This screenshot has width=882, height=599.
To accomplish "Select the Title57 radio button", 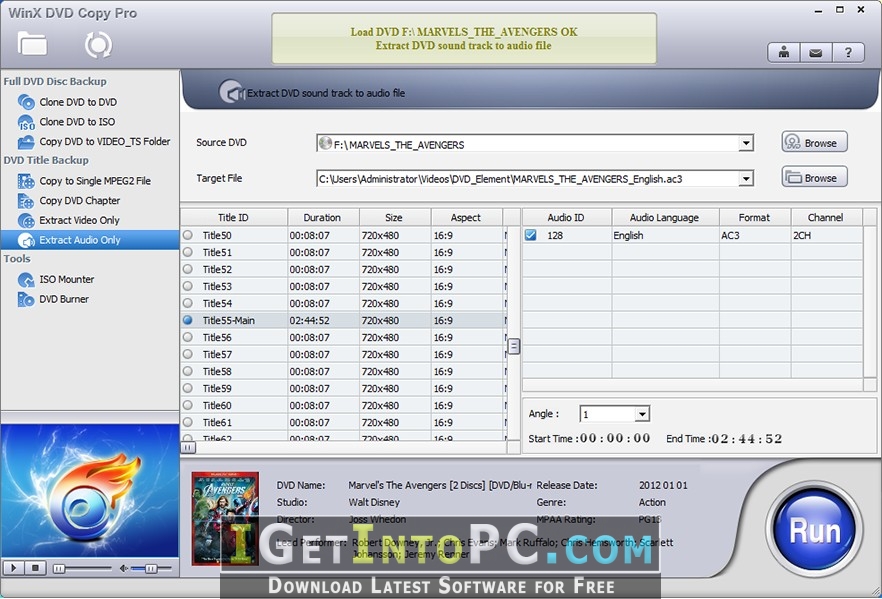I will click(188, 354).
